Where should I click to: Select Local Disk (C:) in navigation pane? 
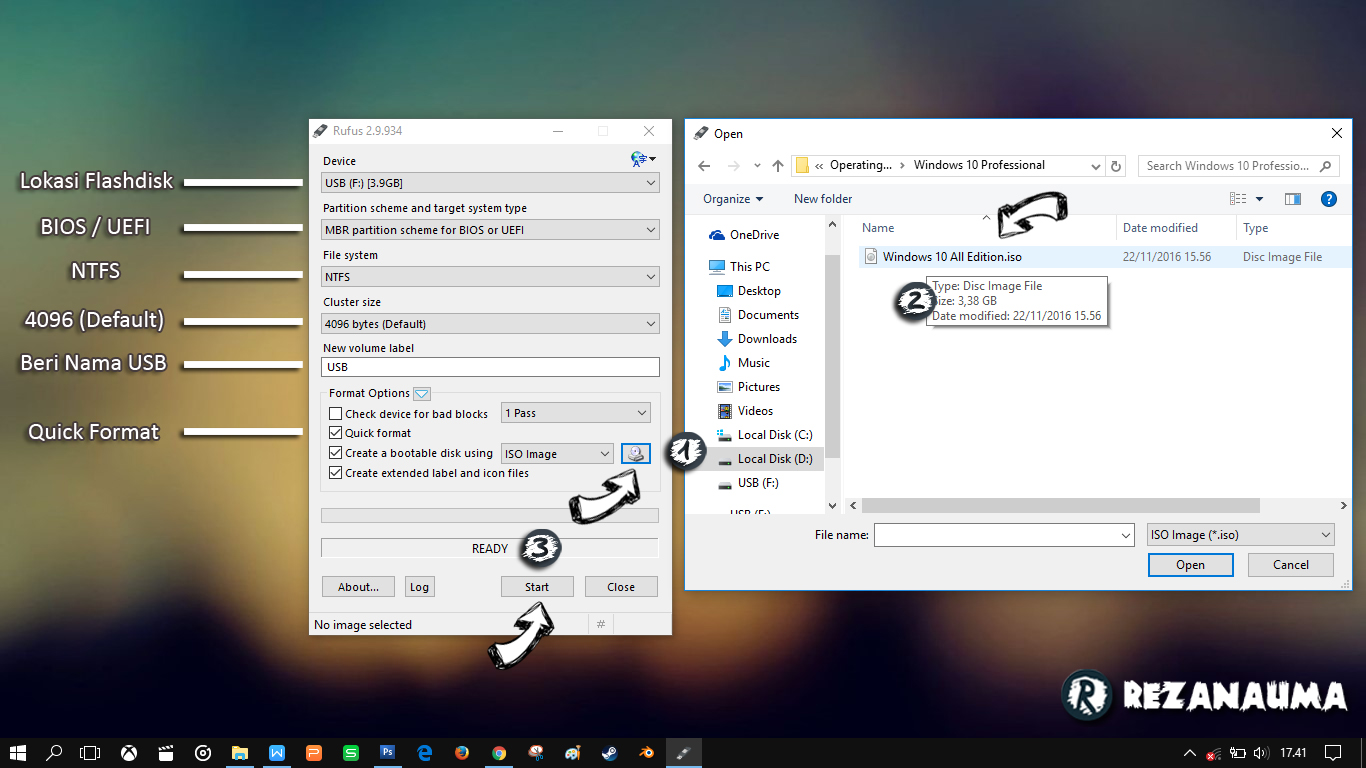(x=774, y=435)
